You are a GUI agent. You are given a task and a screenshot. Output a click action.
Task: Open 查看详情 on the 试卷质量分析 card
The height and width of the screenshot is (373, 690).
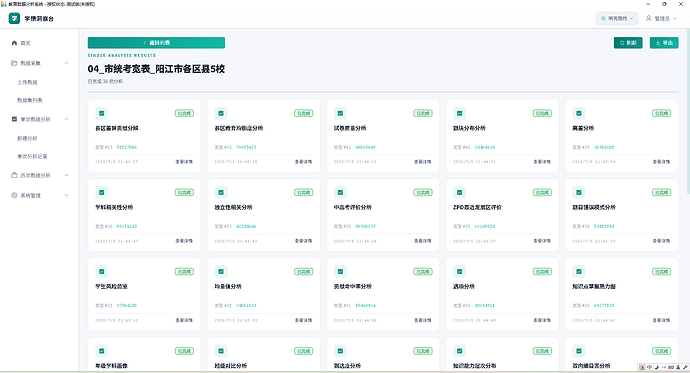point(422,162)
